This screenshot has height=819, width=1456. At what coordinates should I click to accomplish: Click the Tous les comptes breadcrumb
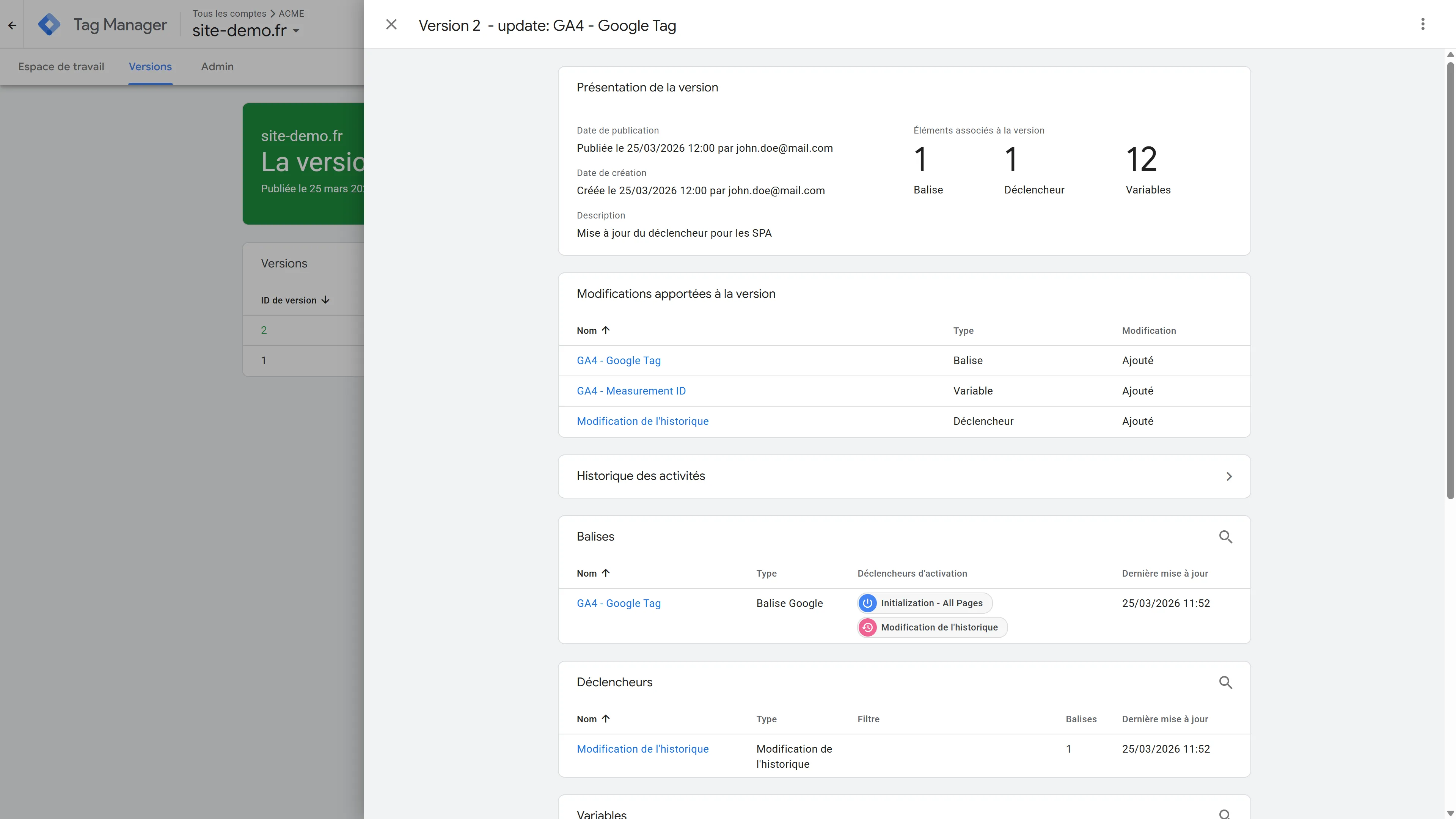click(x=229, y=13)
